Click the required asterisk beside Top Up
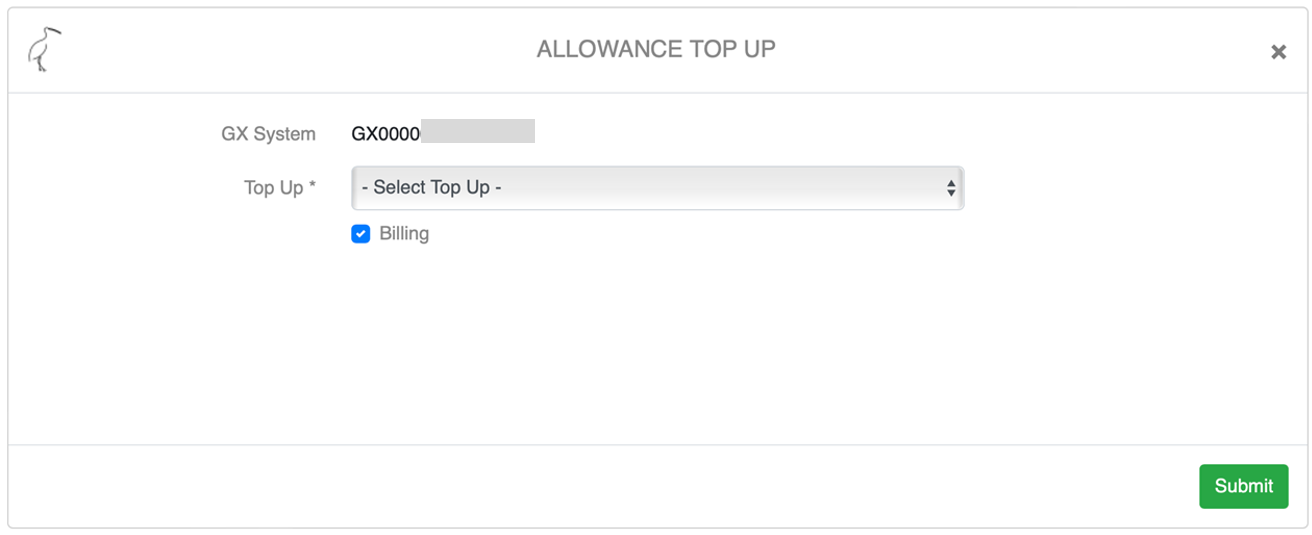The height and width of the screenshot is (535, 1312). 312,187
